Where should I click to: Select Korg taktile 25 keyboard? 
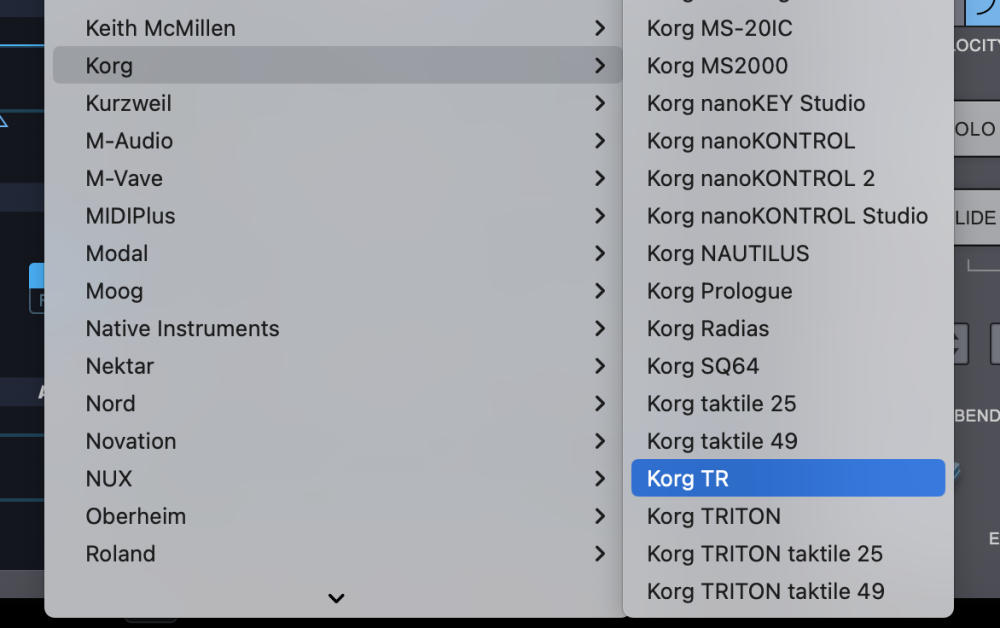click(721, 403)
